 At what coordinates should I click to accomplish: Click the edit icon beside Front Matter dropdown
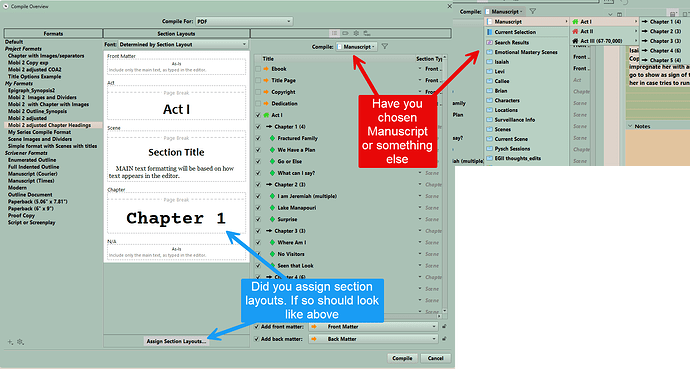click(444, 327)
